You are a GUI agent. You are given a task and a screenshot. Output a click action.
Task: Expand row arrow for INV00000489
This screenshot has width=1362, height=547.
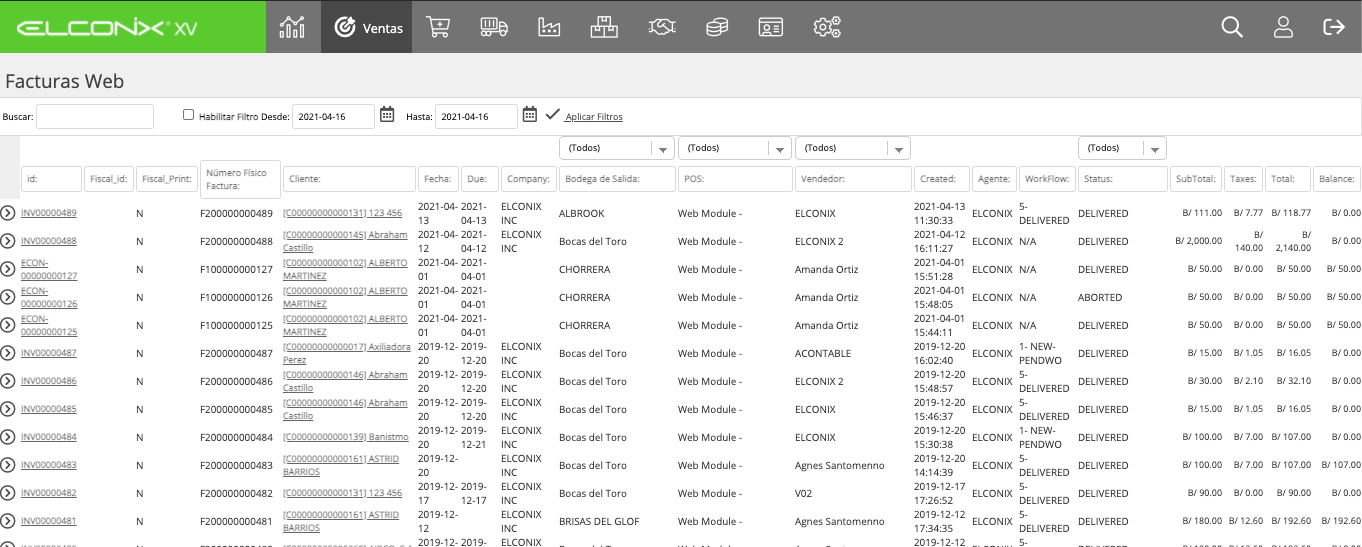coord(8,213)
